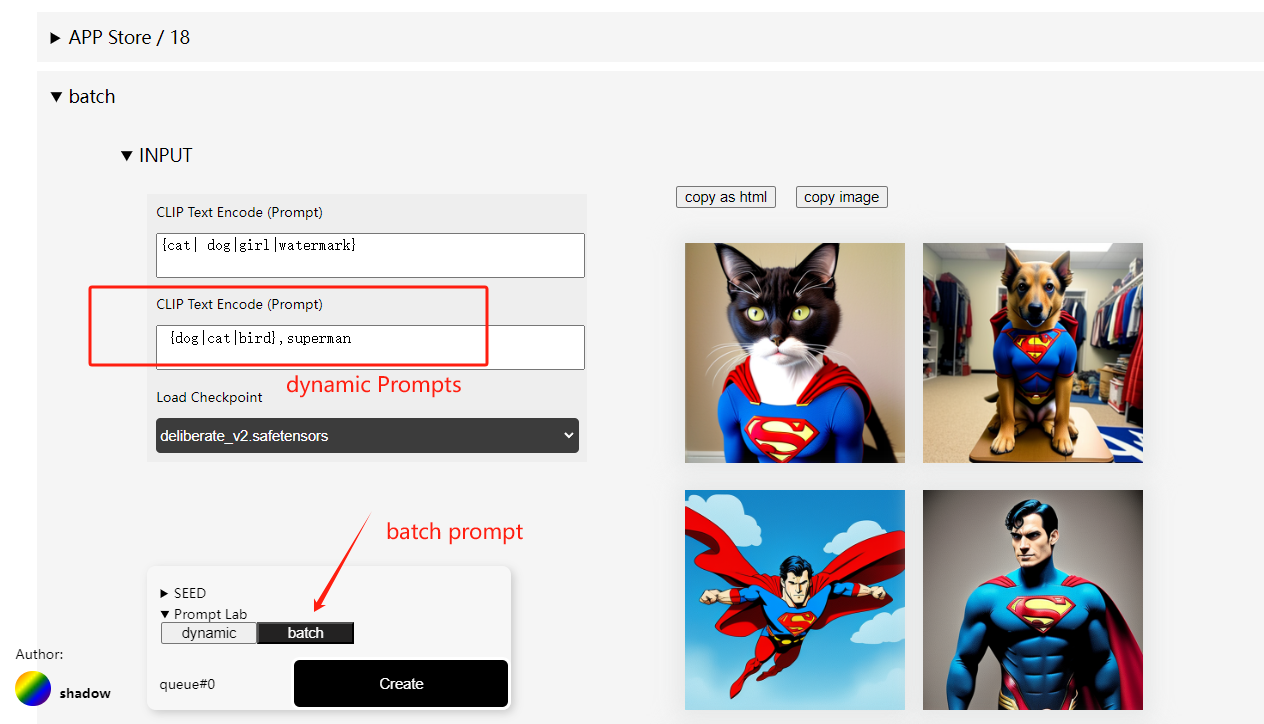Click the copy as html button

click(726, 197)
